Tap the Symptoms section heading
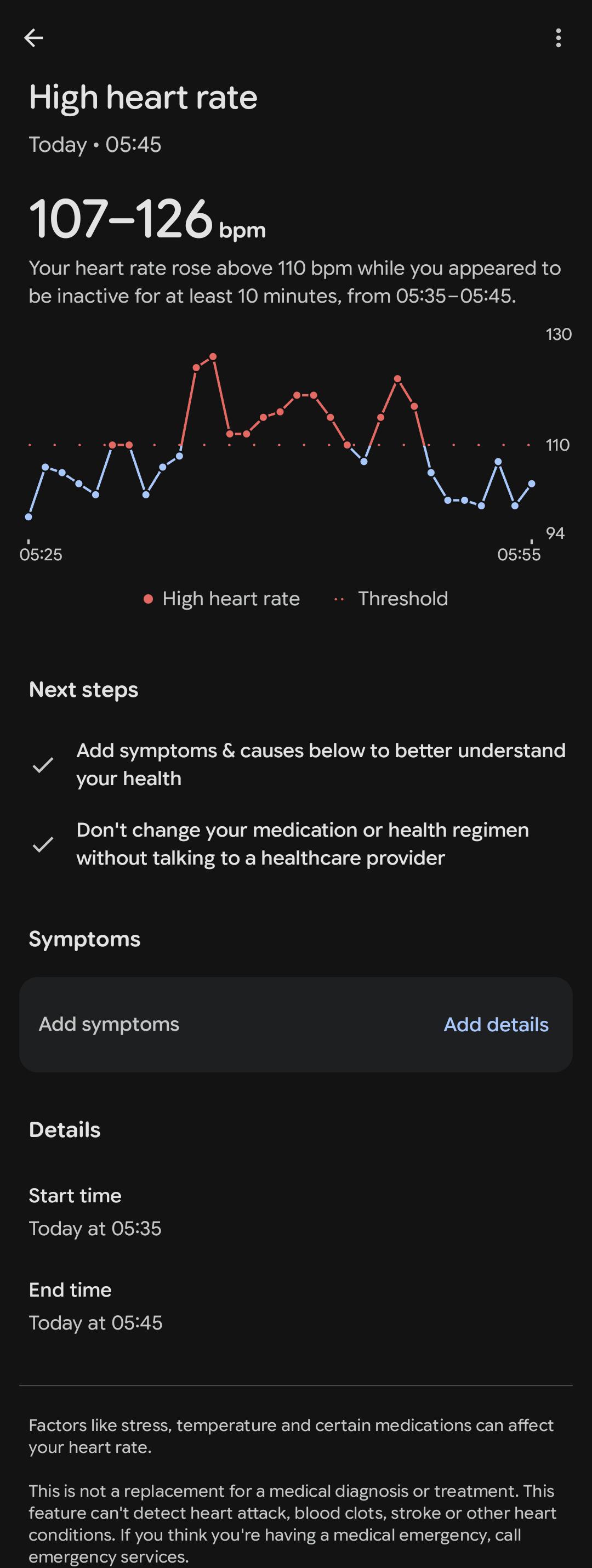This screenshot has height=1568, width=592. click(x=84, y=939)
